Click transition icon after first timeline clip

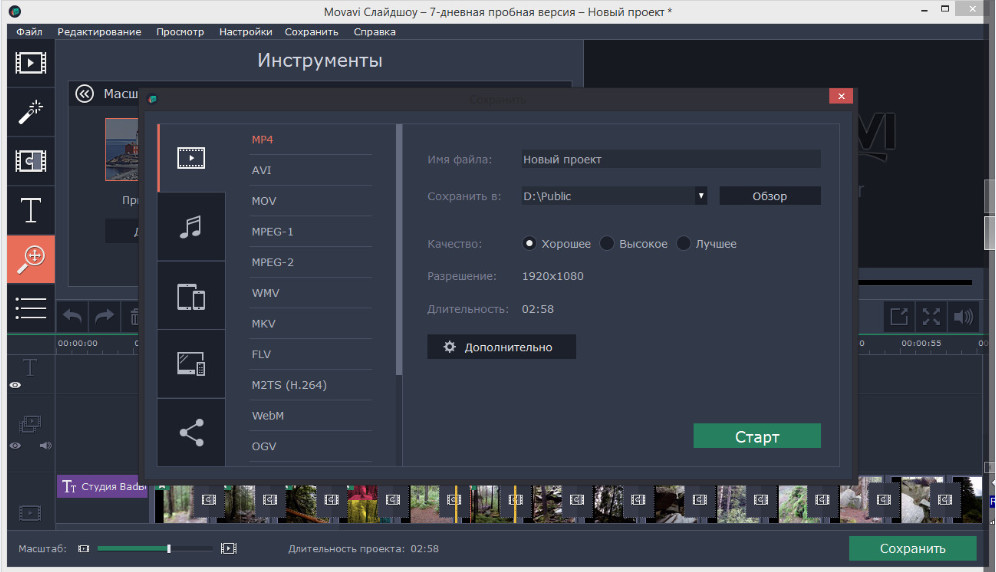pyautogui.click(x=208, y=500)
